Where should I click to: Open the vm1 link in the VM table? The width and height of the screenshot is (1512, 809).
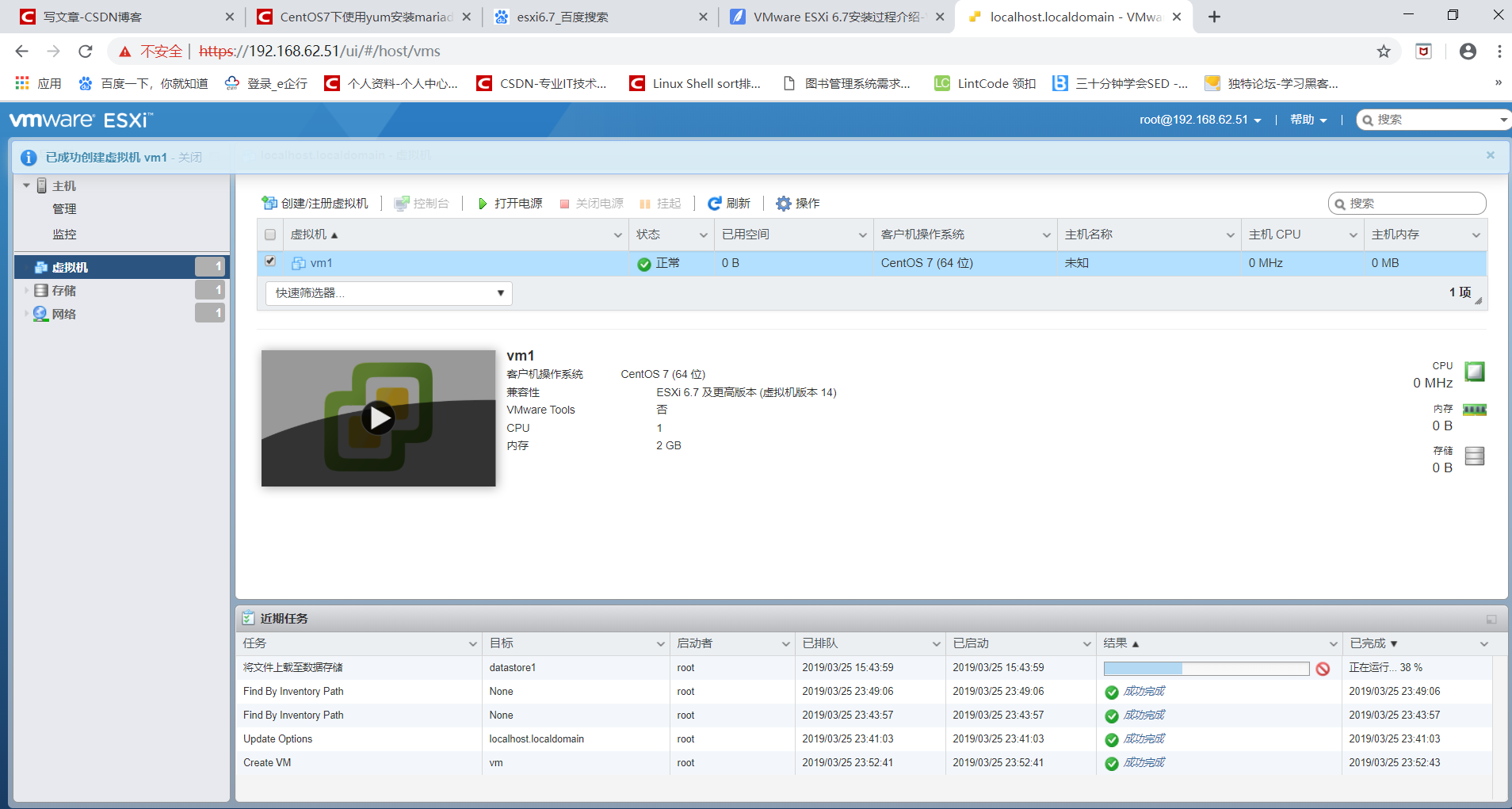(321, 263)
